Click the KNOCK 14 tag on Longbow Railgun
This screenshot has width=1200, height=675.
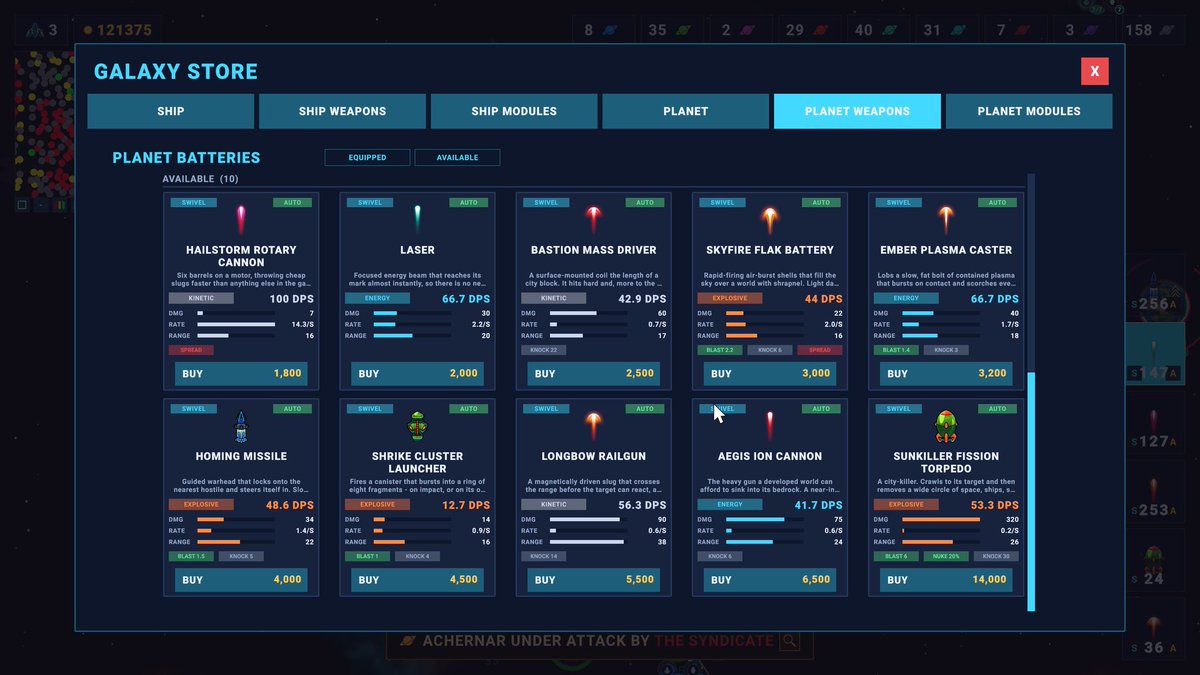coord(544,556)
